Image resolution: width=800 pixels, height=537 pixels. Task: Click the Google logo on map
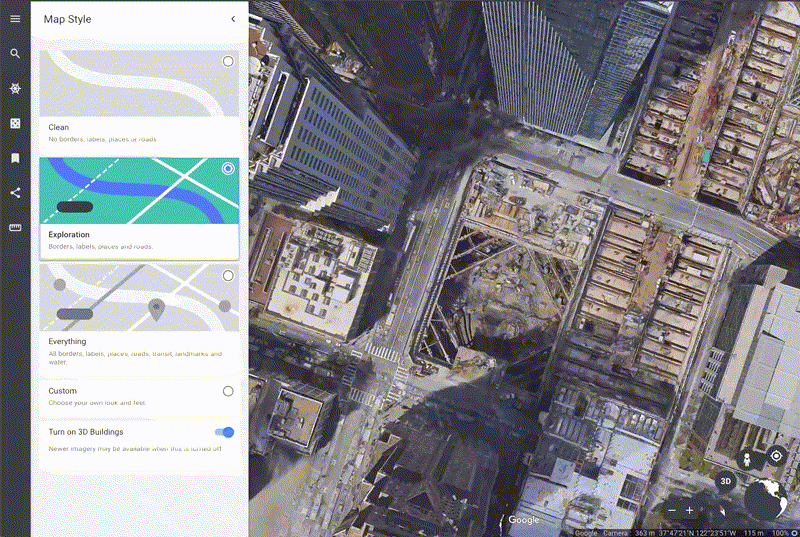[x=523, y=520]
